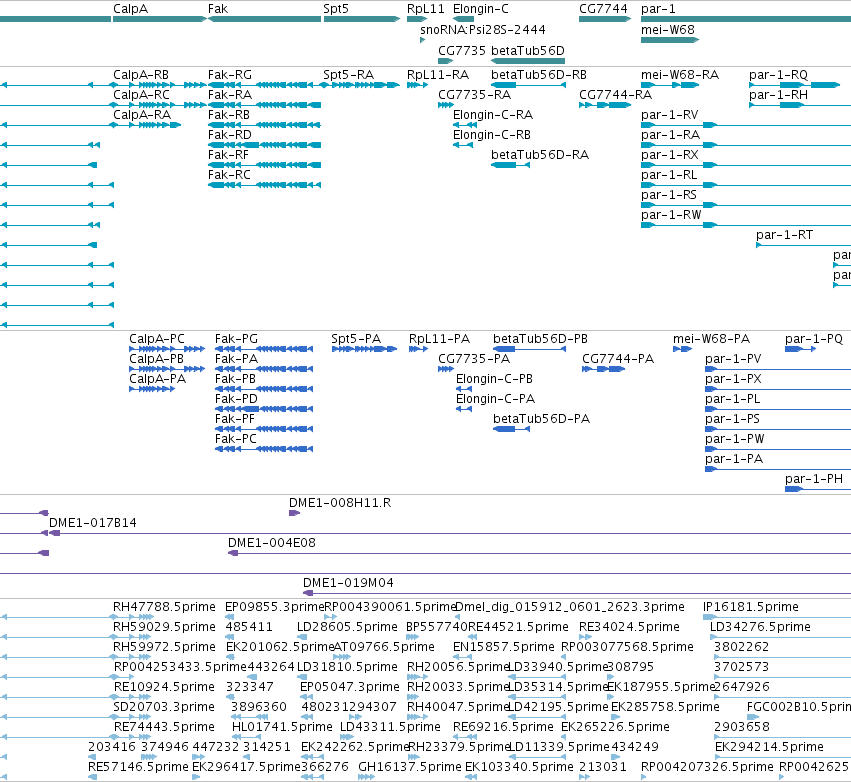Click the par-1-RX transcript label

pos(669,155)
